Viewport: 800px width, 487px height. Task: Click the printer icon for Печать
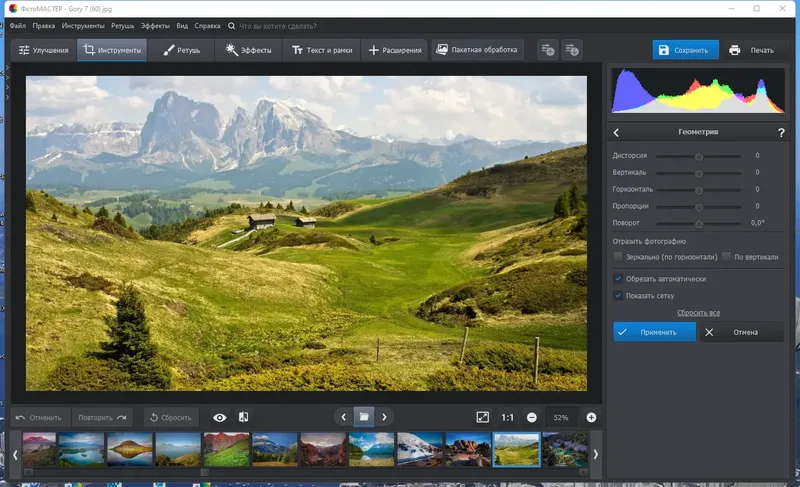[x=734, y=50]
